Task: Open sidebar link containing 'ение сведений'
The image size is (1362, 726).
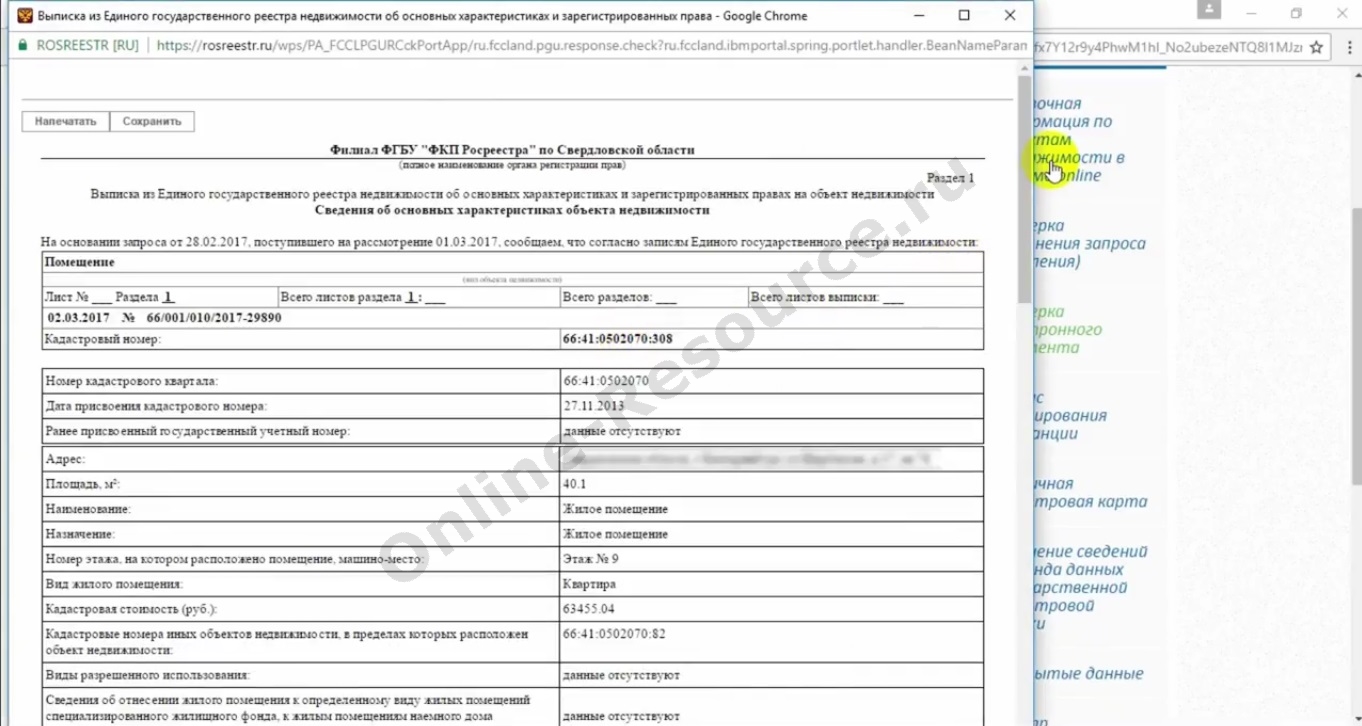Action: coord(1090,588)
